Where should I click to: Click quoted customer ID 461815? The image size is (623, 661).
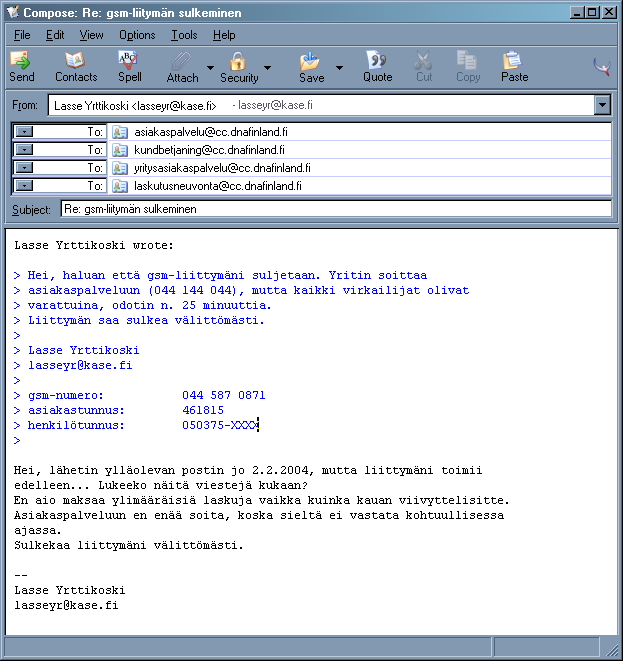[203, 410]
